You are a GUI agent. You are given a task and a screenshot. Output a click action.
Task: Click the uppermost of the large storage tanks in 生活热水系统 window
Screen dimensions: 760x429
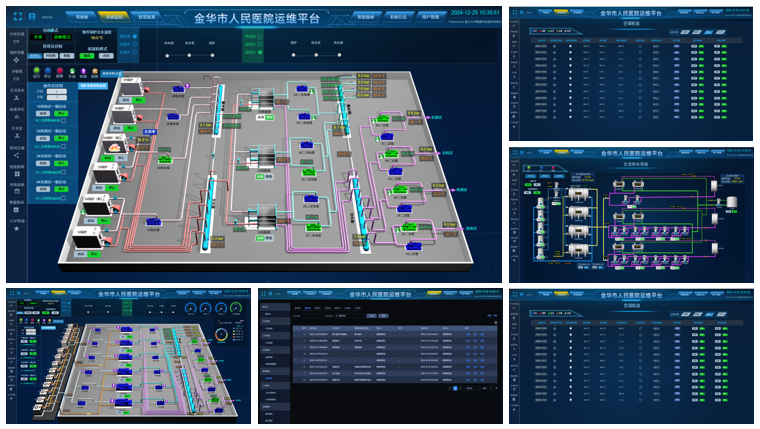578,194
